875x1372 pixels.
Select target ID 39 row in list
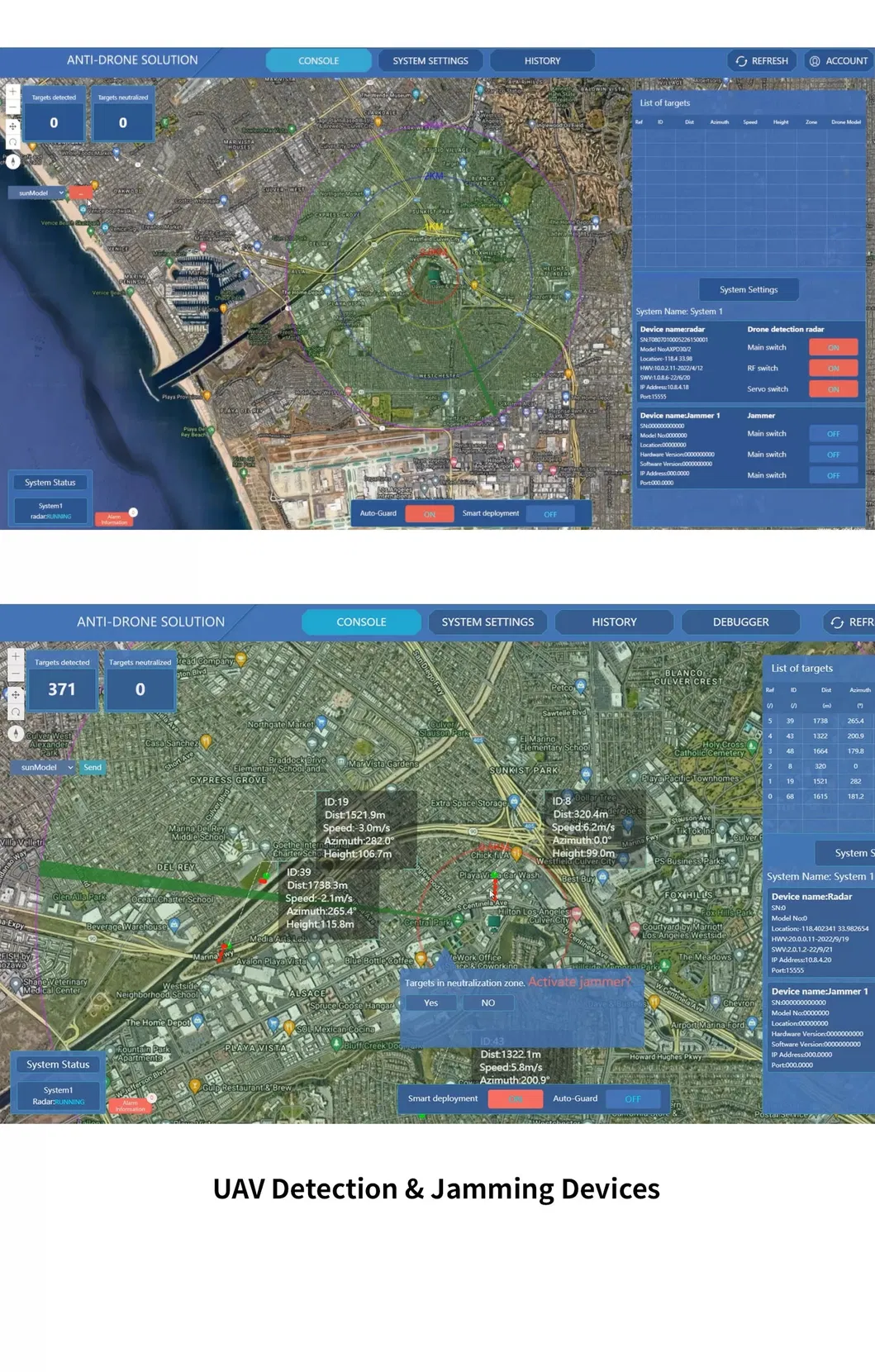click(x=818, y=721)
